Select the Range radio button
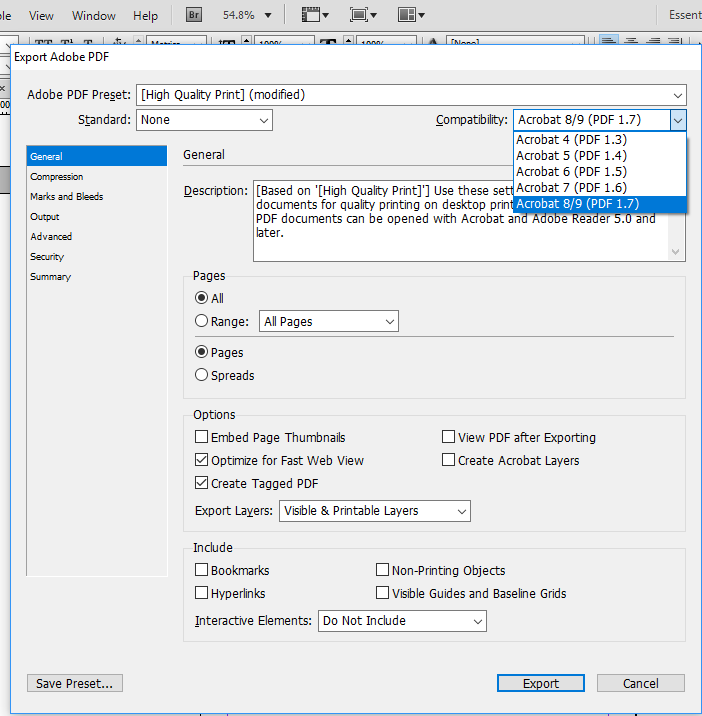The image size is (702, 716). [x=202, y=321]
